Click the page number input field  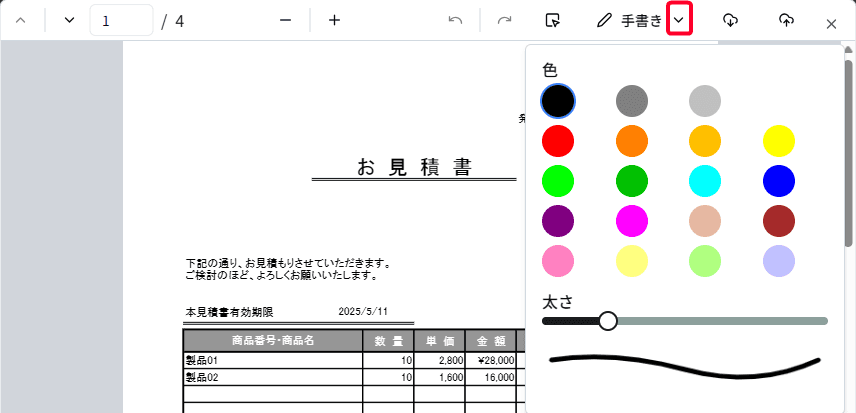click(x=121, y=21)
